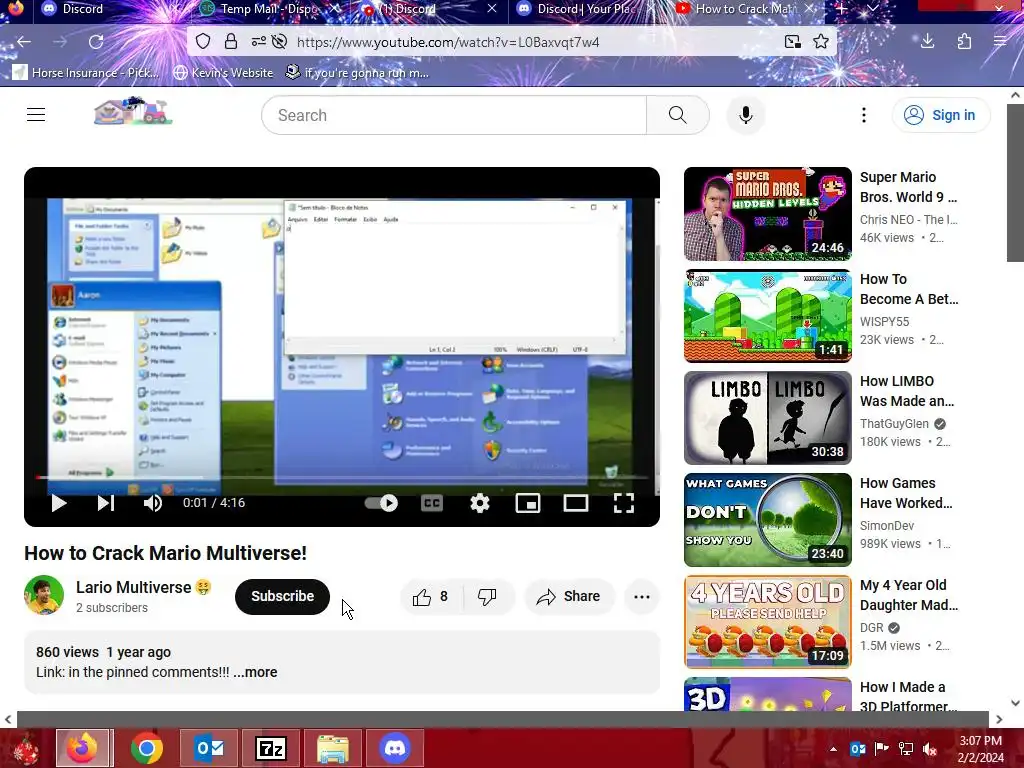Toggle closed captions

432,503
